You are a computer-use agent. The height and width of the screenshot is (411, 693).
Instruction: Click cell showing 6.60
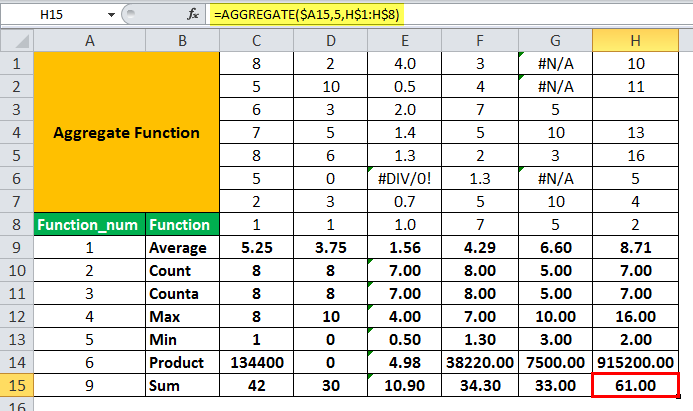pyautogui.click(x=556, y=247)
